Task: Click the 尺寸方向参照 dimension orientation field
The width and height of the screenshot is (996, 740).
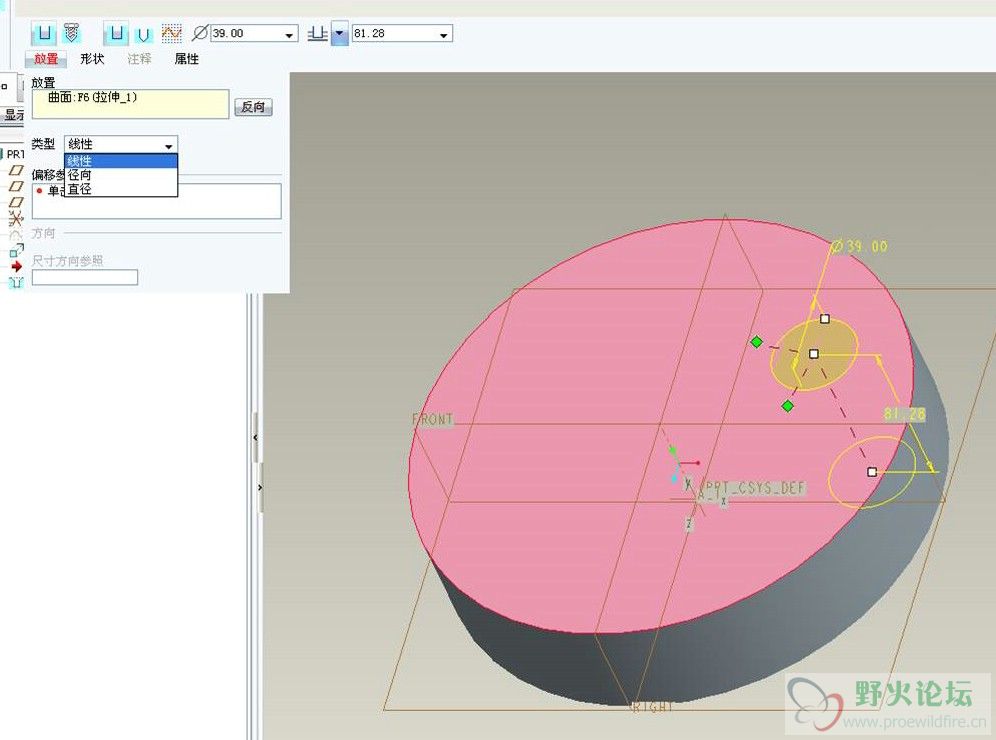Action: (84, 278)
